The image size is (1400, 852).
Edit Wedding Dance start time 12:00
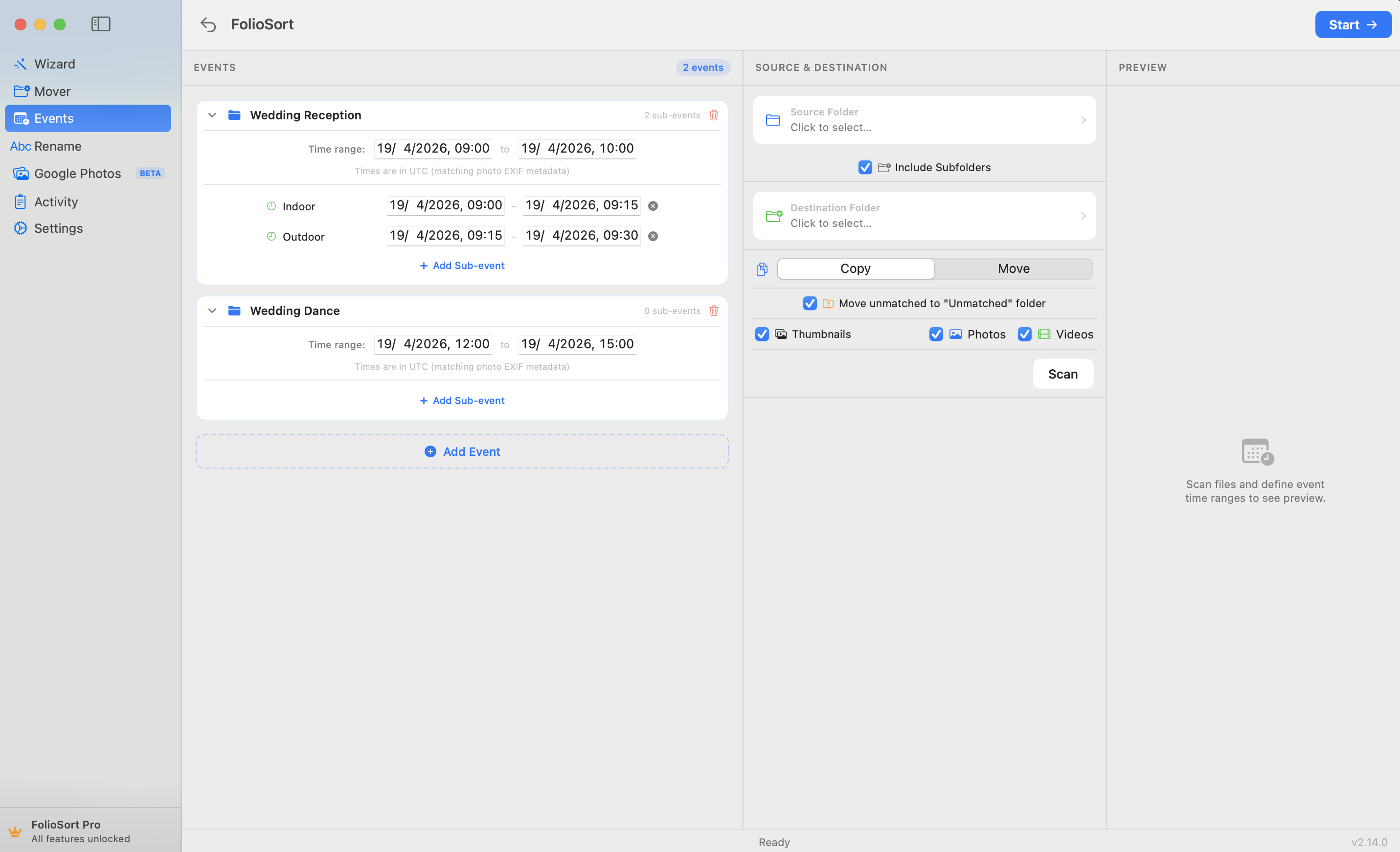pyautogui.click(x=433, y=344)
